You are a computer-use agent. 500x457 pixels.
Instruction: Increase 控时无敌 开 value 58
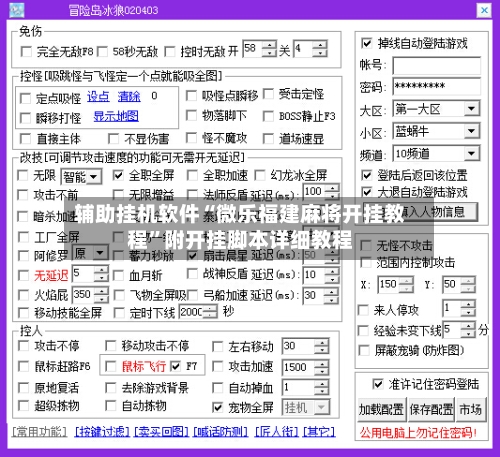click(x=270, y=45)
